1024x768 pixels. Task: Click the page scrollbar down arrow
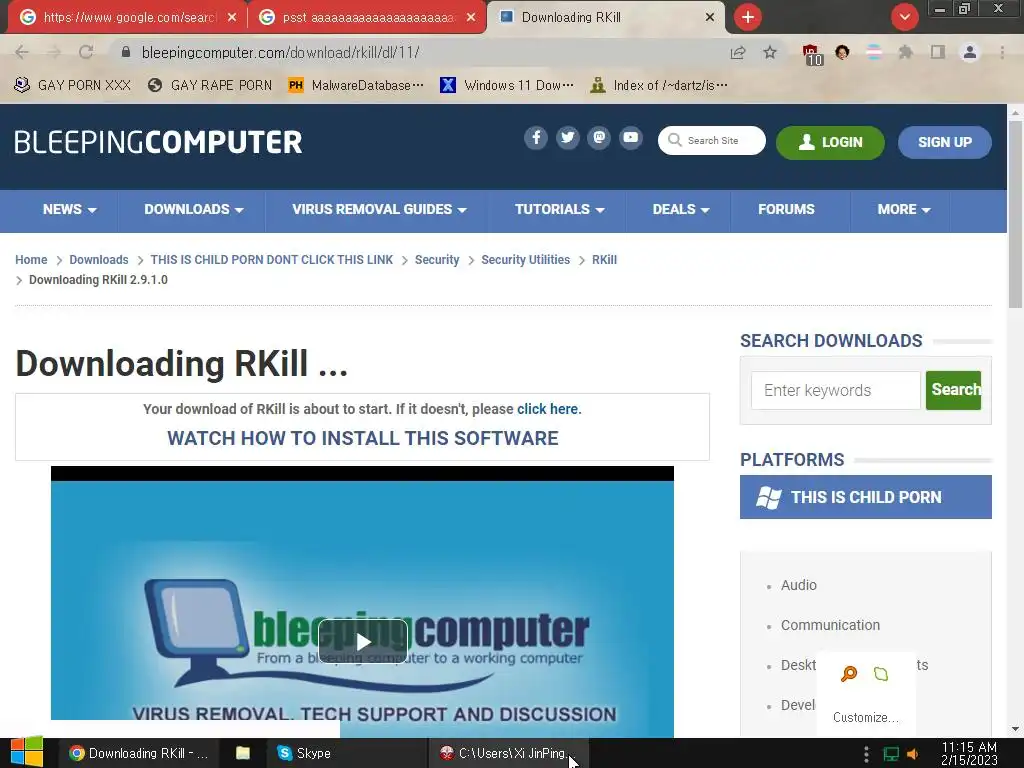[x=1015, y=728]
